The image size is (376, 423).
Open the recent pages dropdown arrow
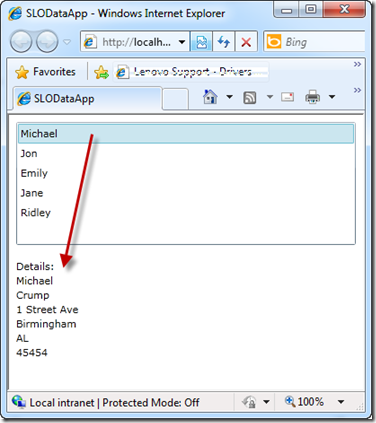(x=67, y=42)
